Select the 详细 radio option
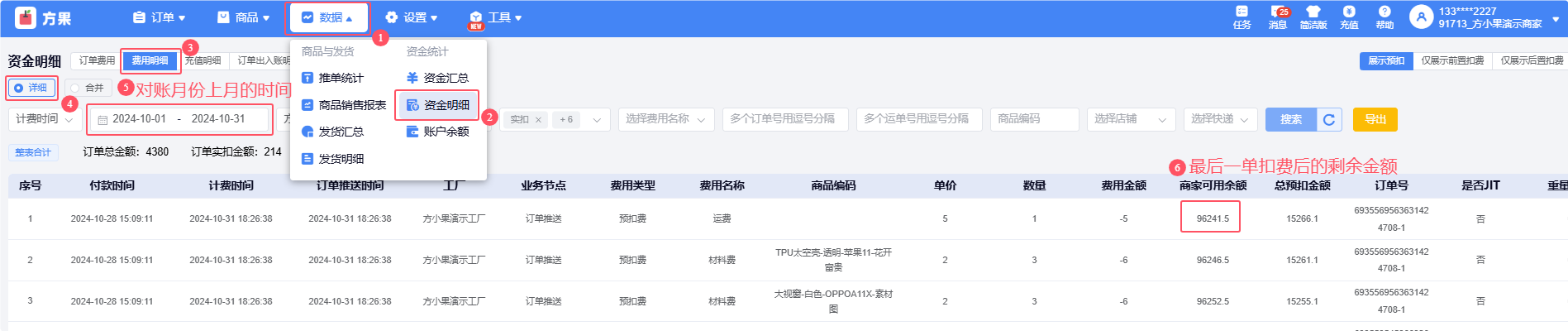This screenshot has height=331, width=1568. 31,88
